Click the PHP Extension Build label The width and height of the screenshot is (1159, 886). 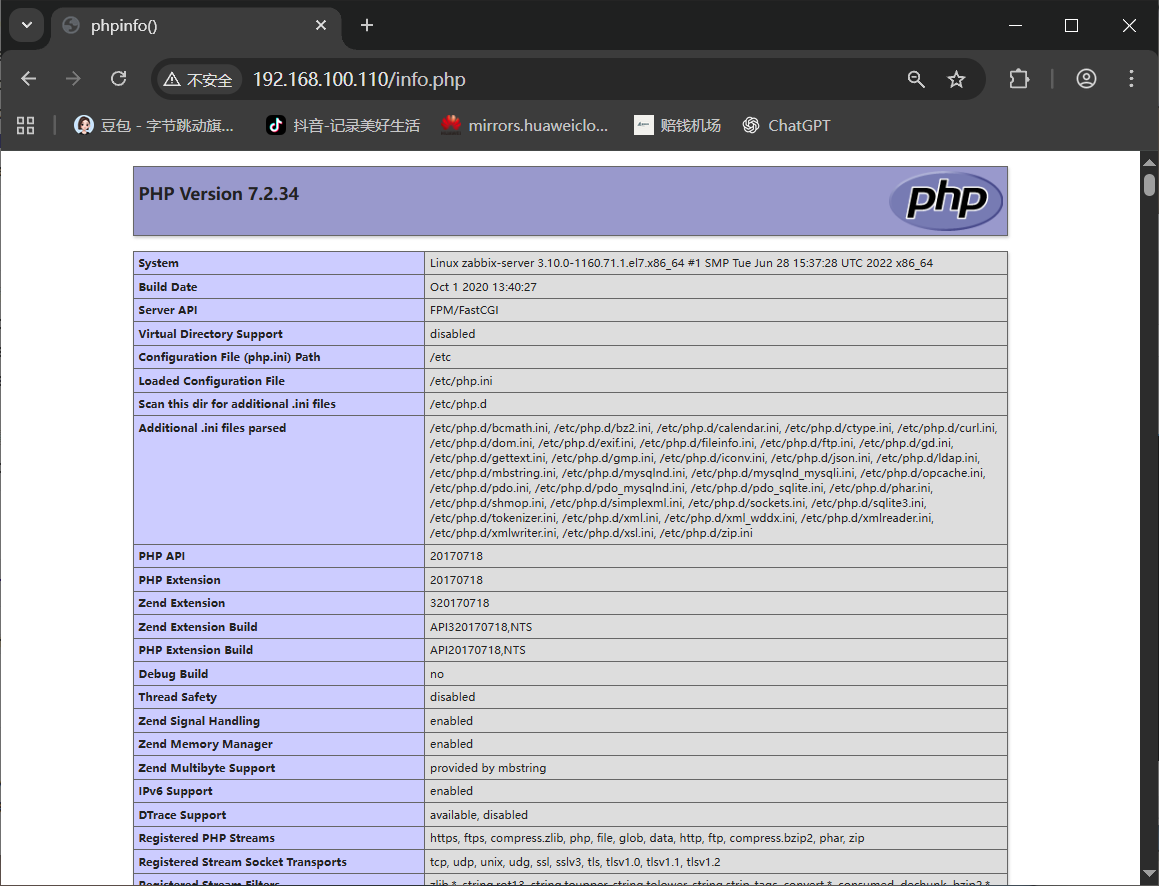195,650
